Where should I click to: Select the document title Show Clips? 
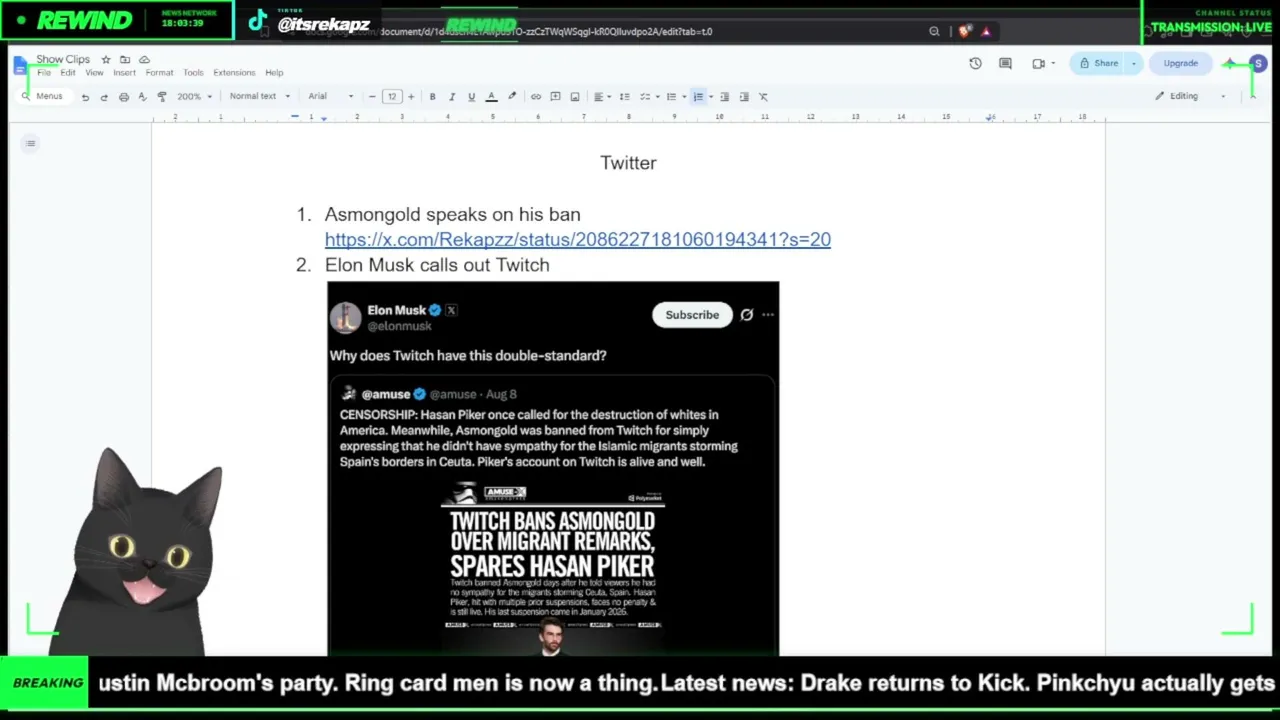63,60
